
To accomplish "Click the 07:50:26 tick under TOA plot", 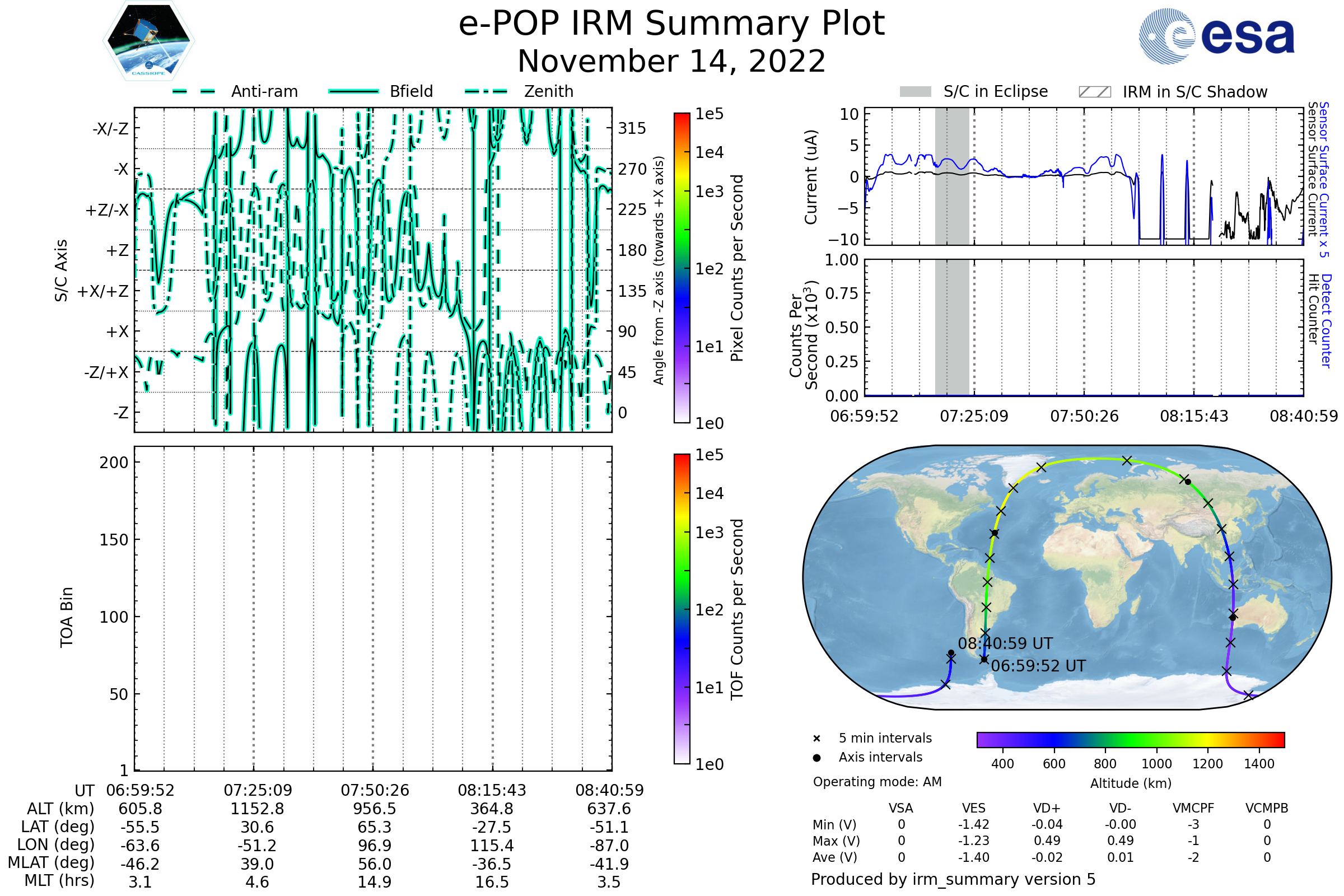I will pos(375,790).
